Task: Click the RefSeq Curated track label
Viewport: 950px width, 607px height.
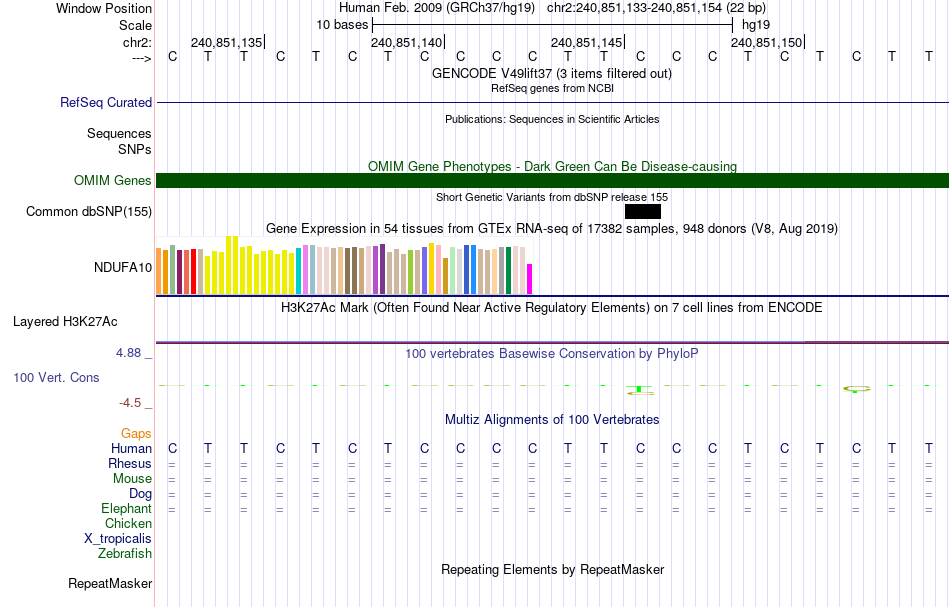Action: click(x=106, y=102)
